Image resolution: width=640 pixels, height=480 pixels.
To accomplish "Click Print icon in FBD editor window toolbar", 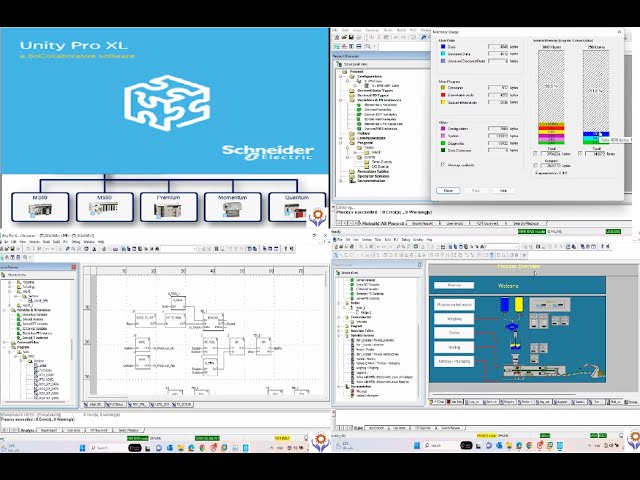I will pyautogui.click(x=18, y=249).
